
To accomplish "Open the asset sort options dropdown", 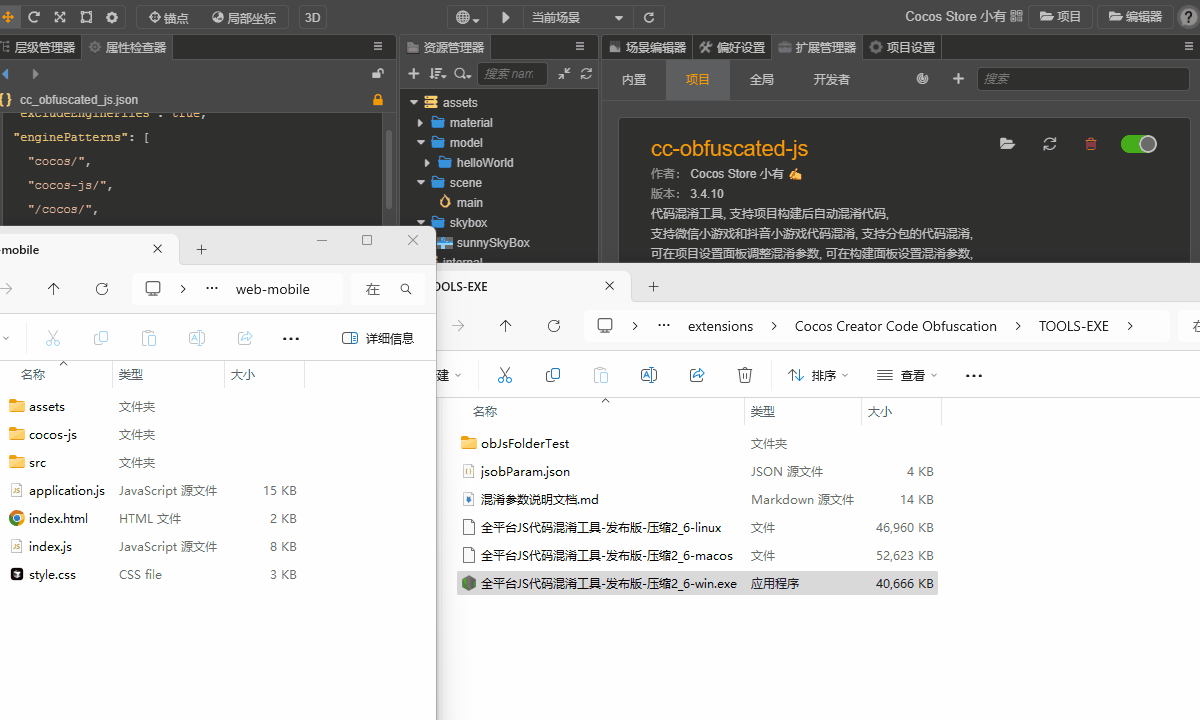I will click(x=438, y=74).
